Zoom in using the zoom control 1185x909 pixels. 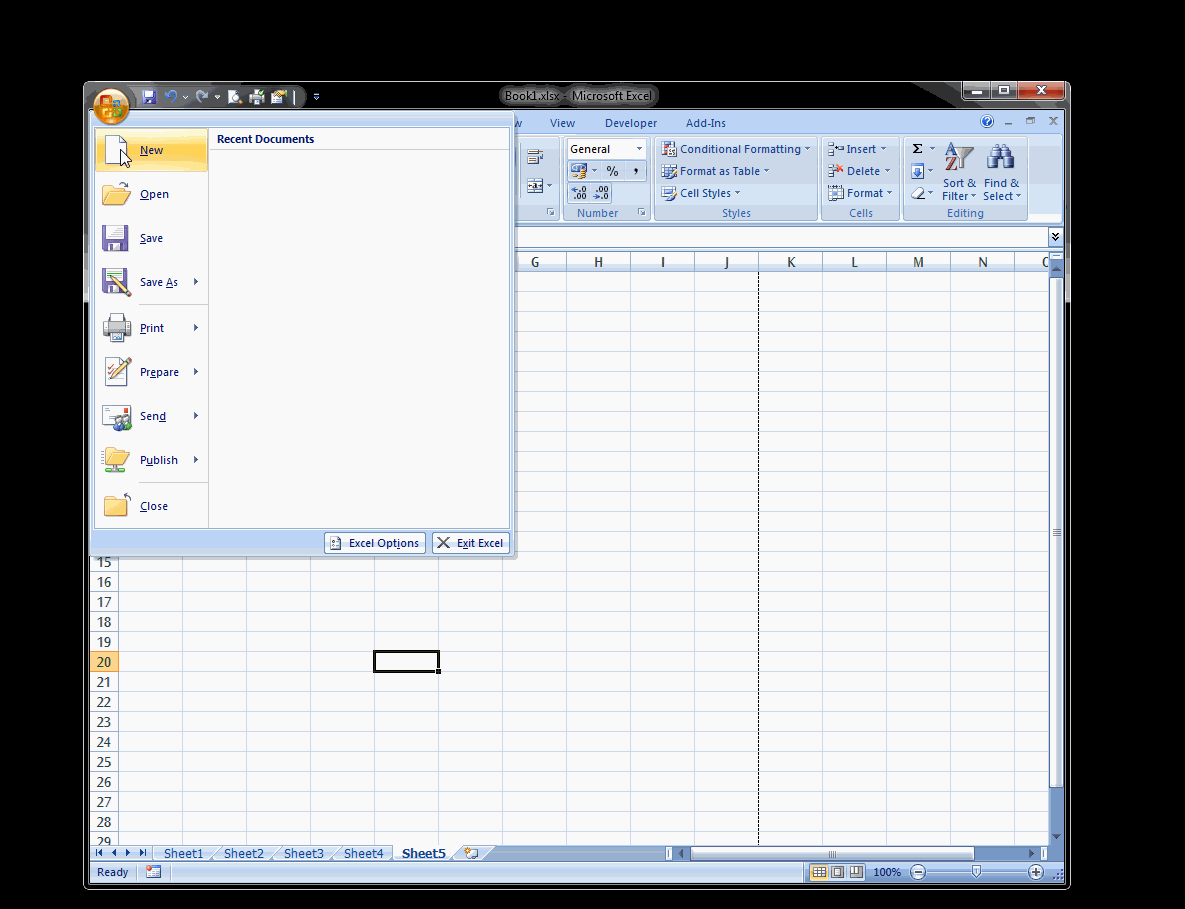point(1036,871)
